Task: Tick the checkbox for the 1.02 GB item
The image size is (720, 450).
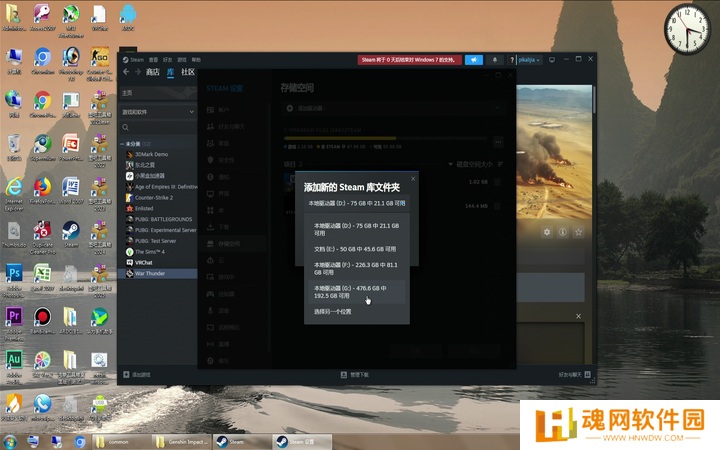Action: pos(497,182)
